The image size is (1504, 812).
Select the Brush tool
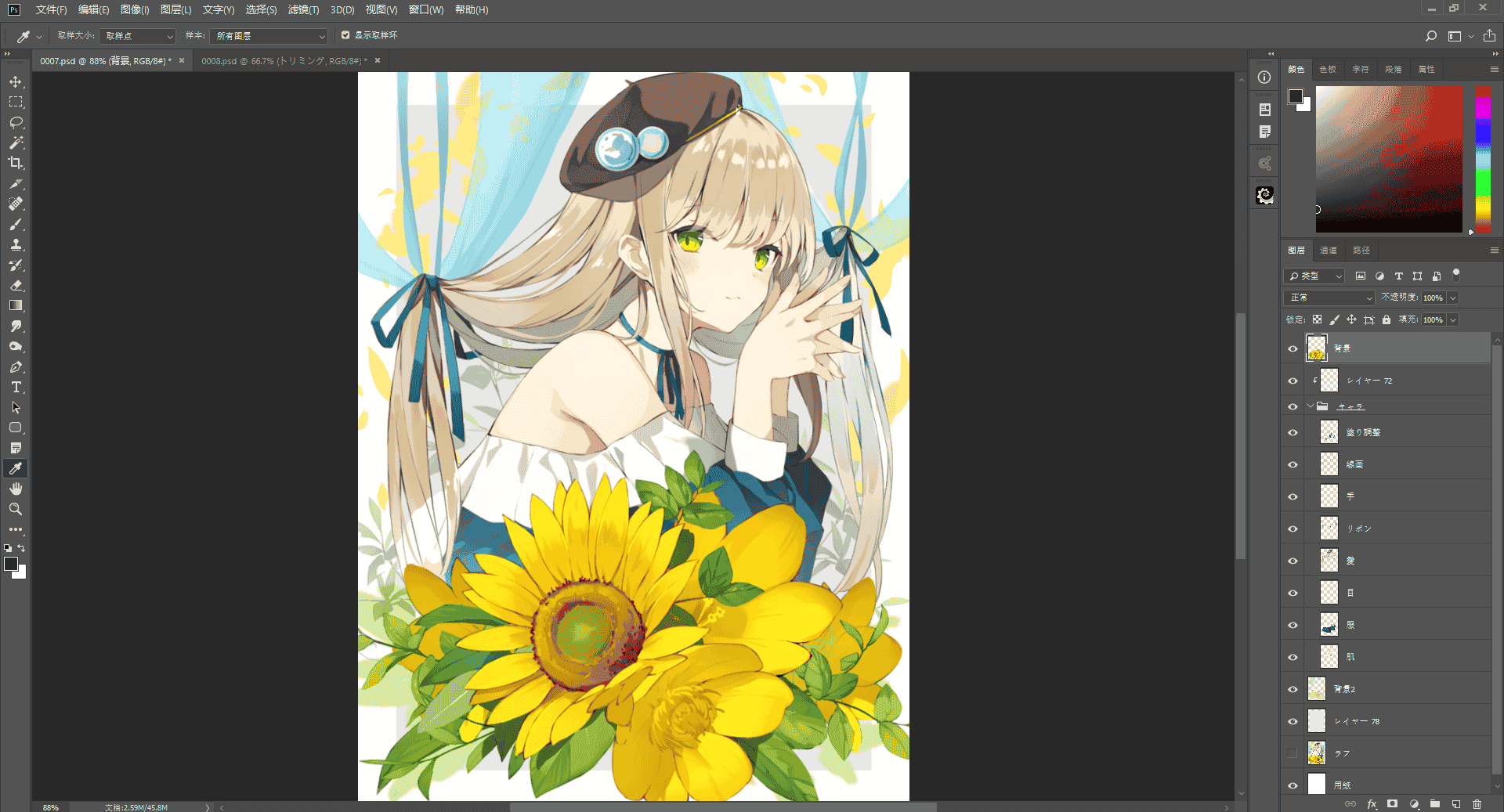tap(16, 224)
